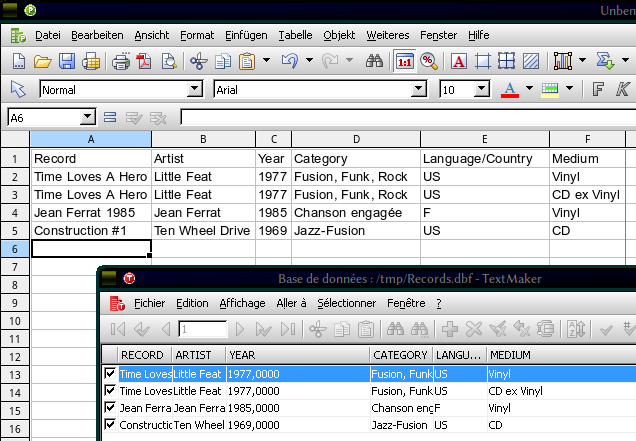The width and height of the screenshot is (636, 441).
Task: Click the Save icon in spreadsheet toolbar
Action: pos(67,61)
